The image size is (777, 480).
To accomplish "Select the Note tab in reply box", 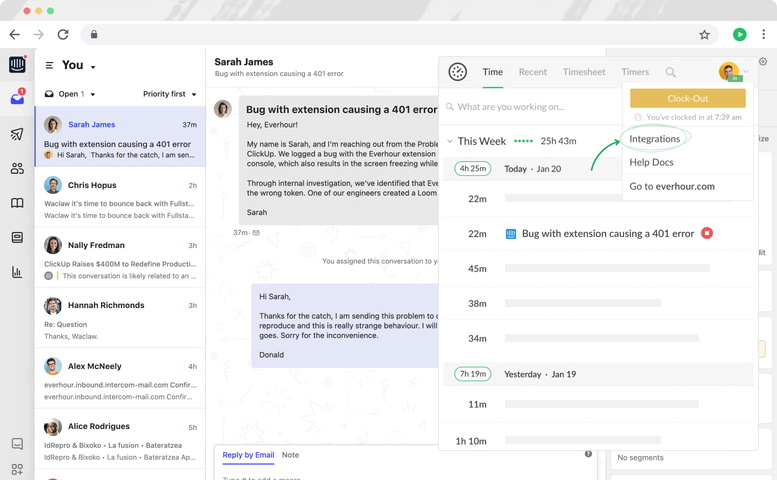I will point(290,455).
